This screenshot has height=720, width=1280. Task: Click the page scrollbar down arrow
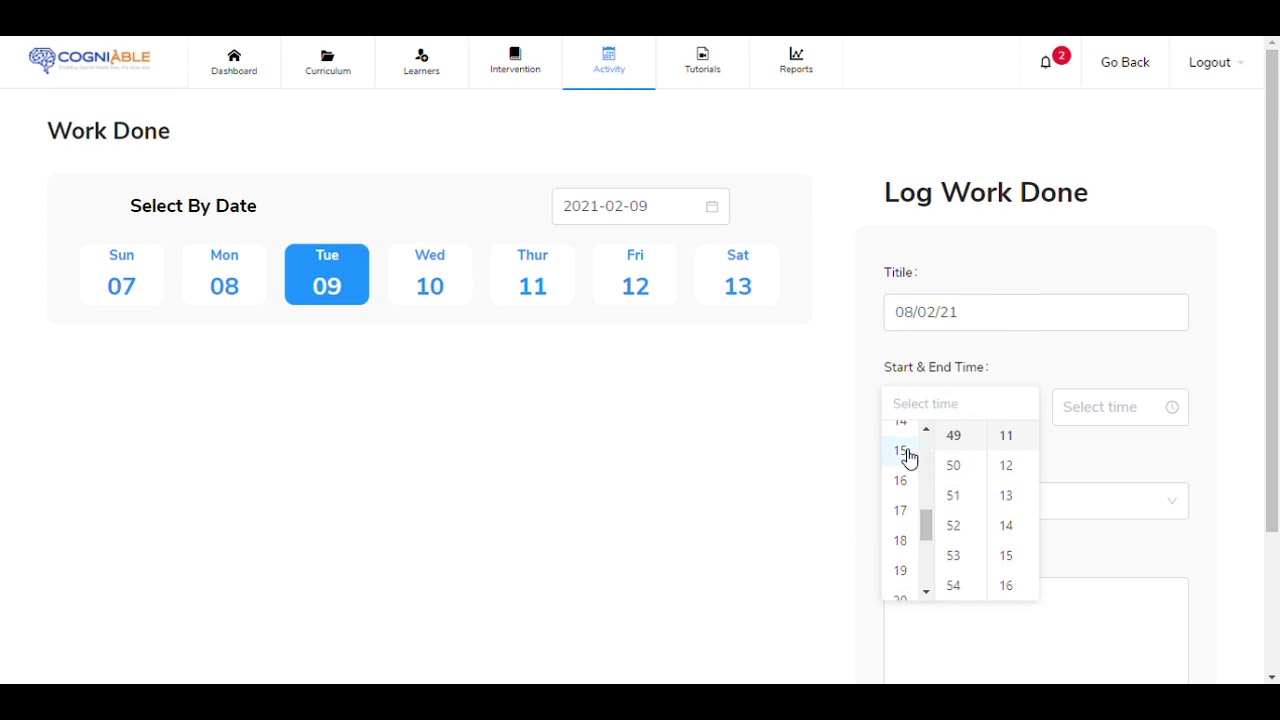pos(1272,677)
